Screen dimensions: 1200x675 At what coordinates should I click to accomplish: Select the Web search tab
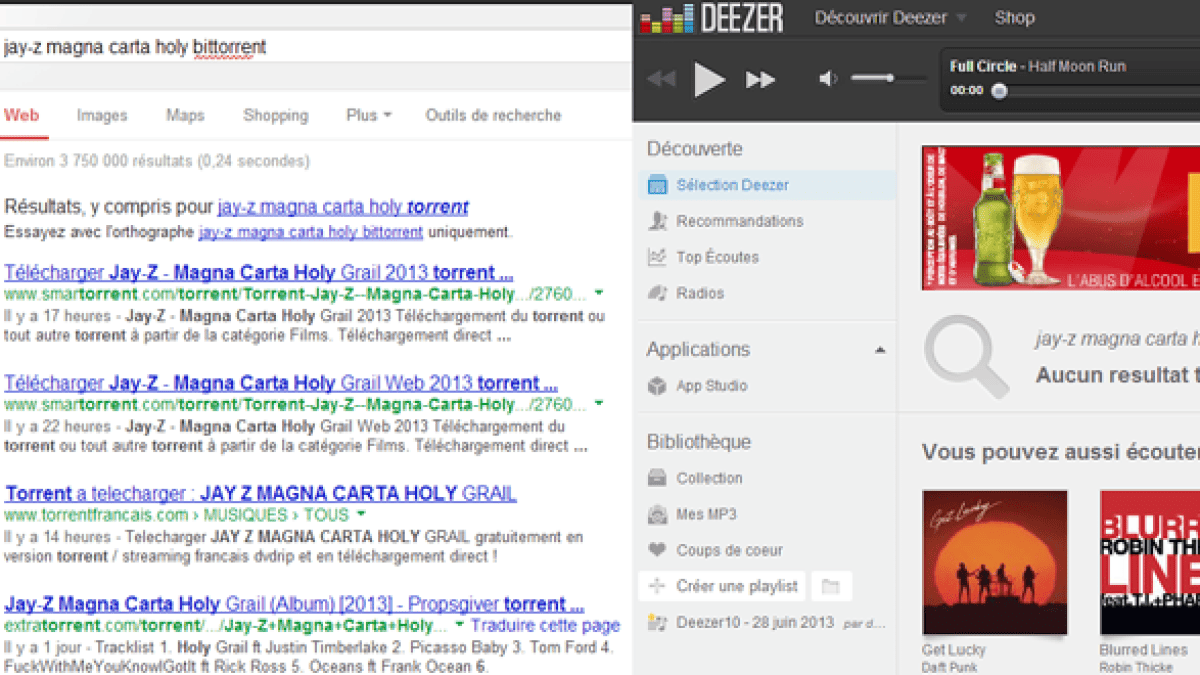[x=21, y=115]
